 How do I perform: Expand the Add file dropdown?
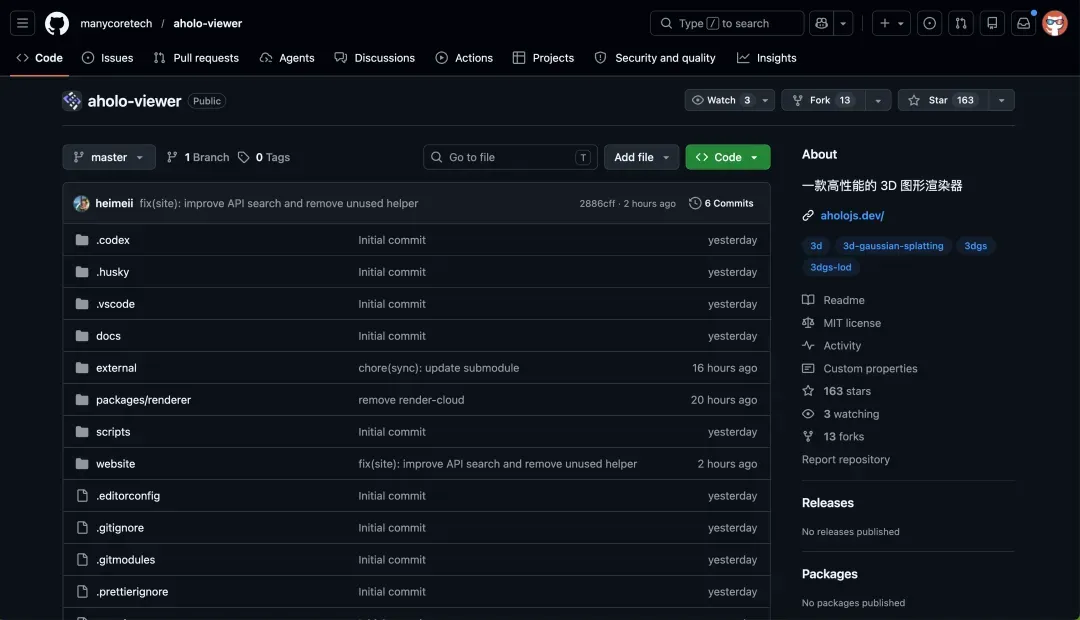(641, 157)
